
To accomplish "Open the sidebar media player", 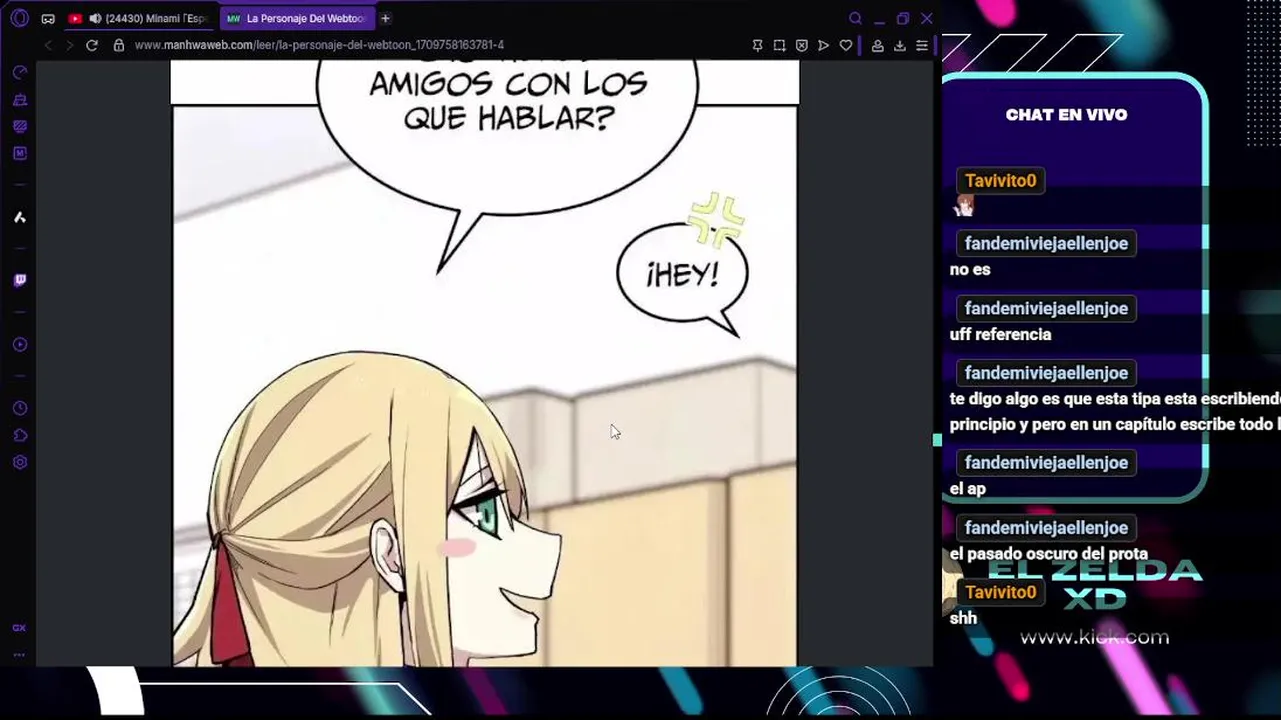I will pos(19,345).
